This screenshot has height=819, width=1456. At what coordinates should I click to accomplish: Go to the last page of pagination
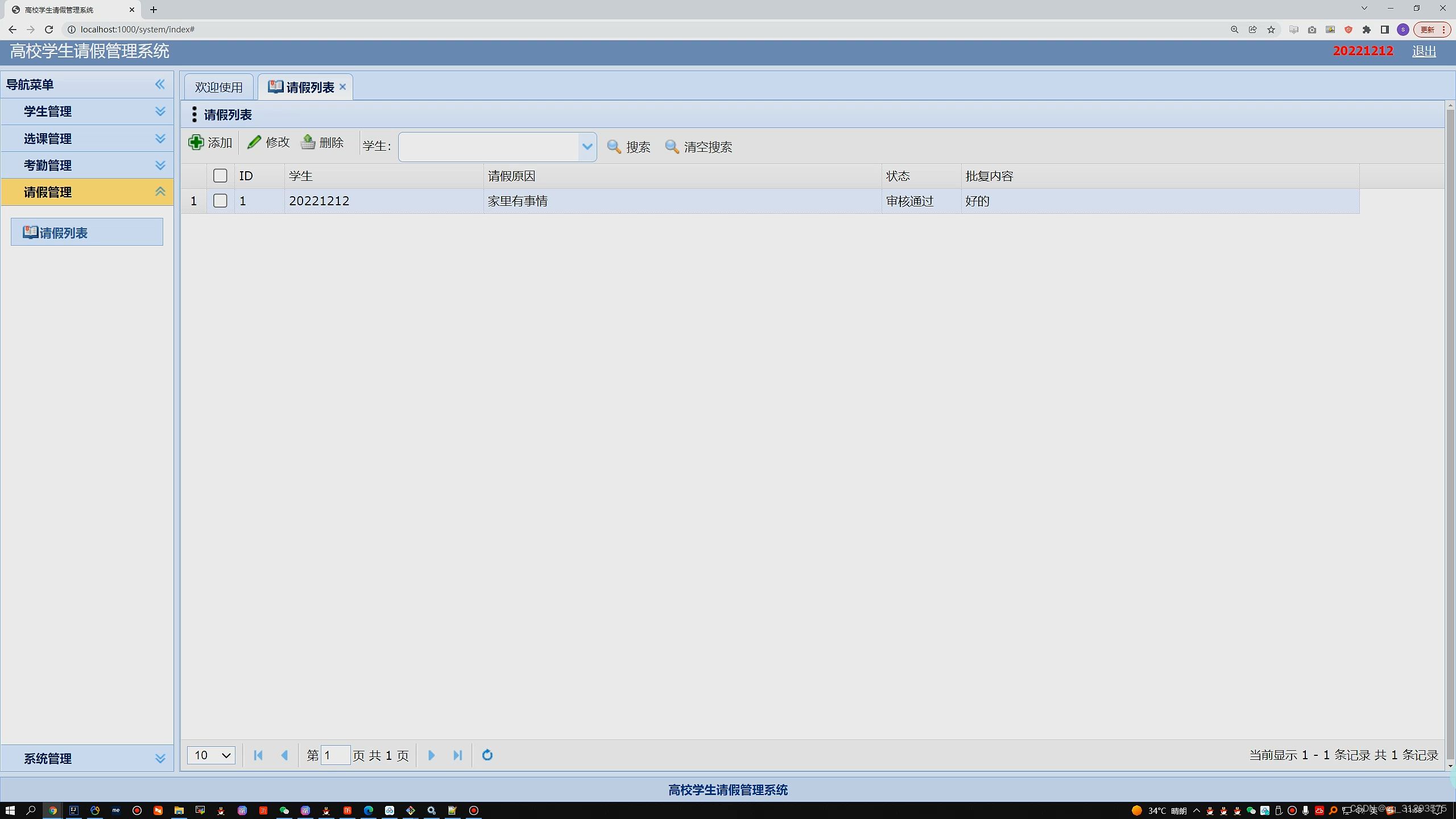point(457,755)
